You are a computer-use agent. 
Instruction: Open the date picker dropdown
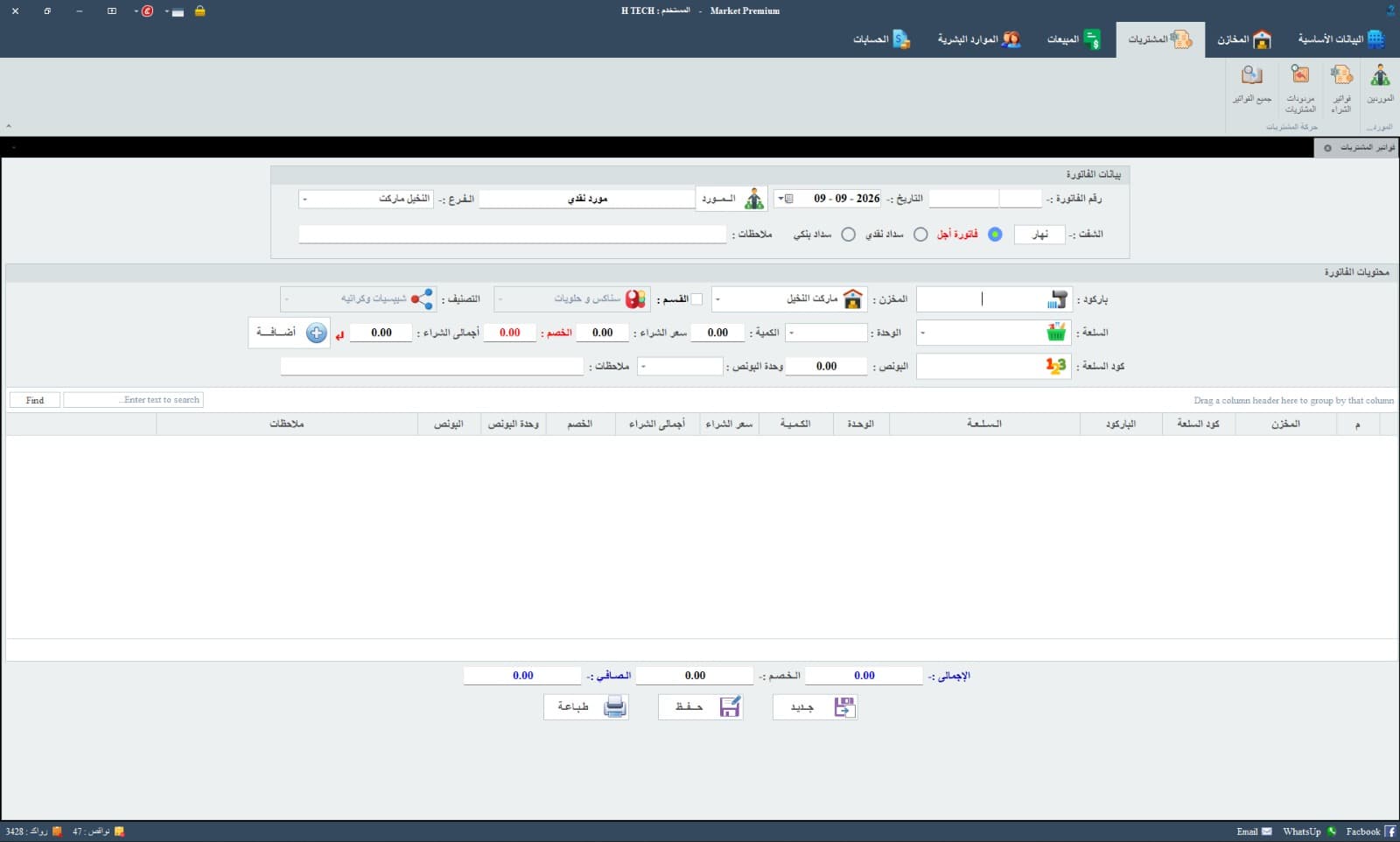pos(781,199)
